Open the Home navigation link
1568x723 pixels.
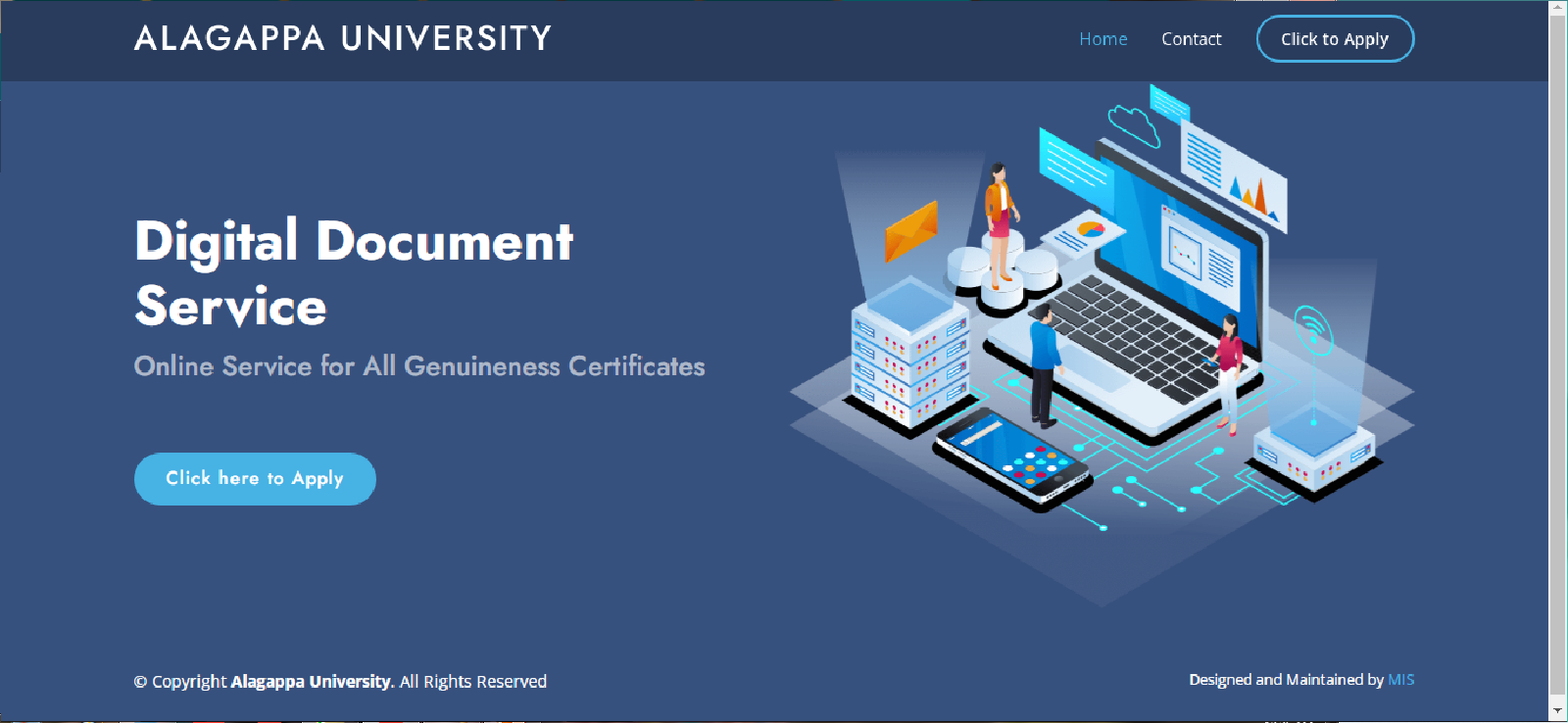coord(1102,39)
